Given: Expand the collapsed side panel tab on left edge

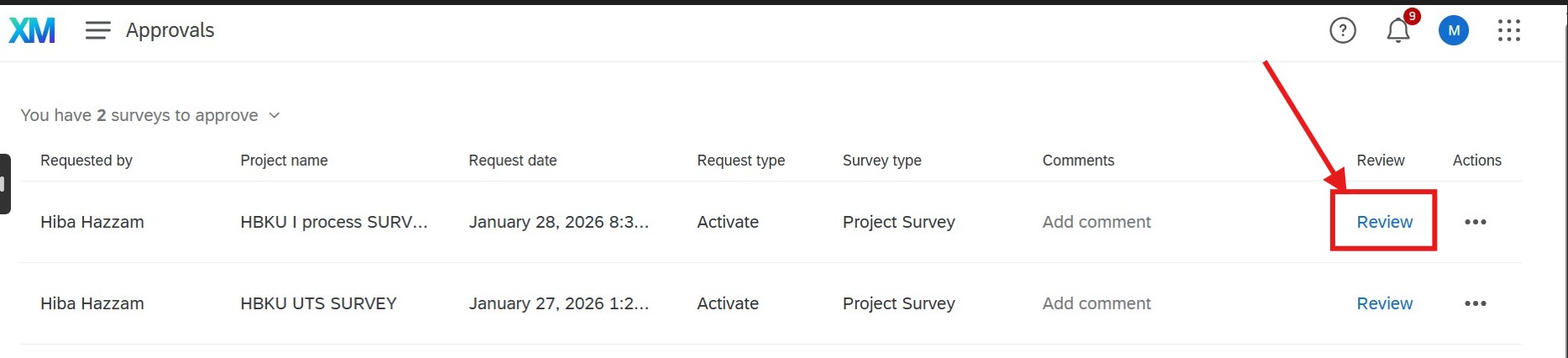Looking at the screenshot, I should pos(5,184).
